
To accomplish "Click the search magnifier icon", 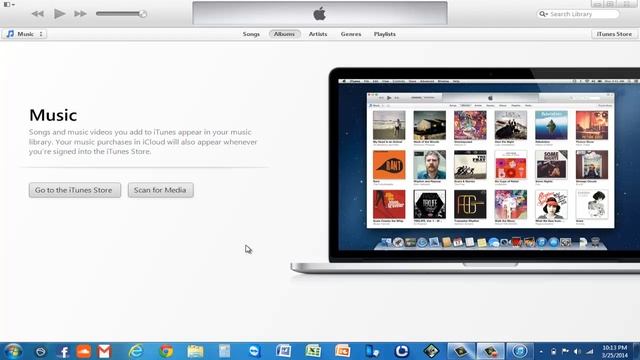I will click(x=543, y=14).
